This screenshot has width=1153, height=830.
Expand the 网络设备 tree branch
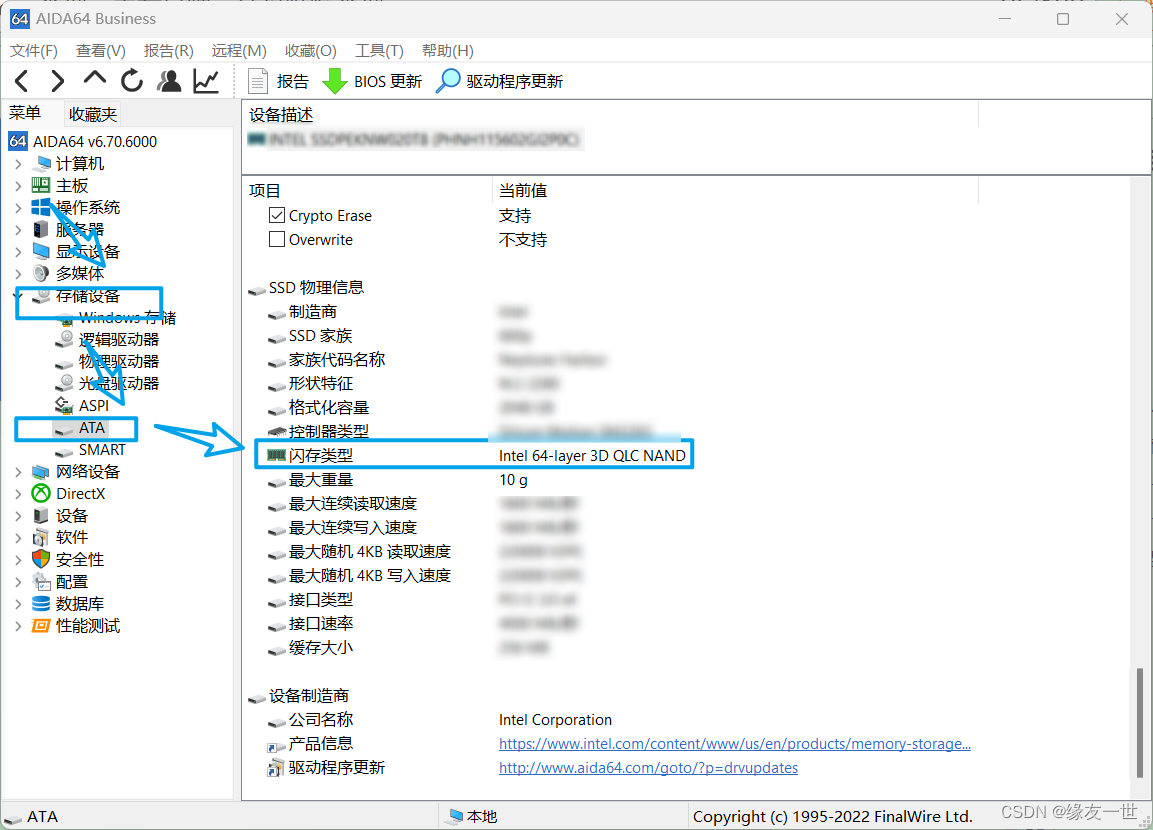pyautogui.click(x=17, y=471)
